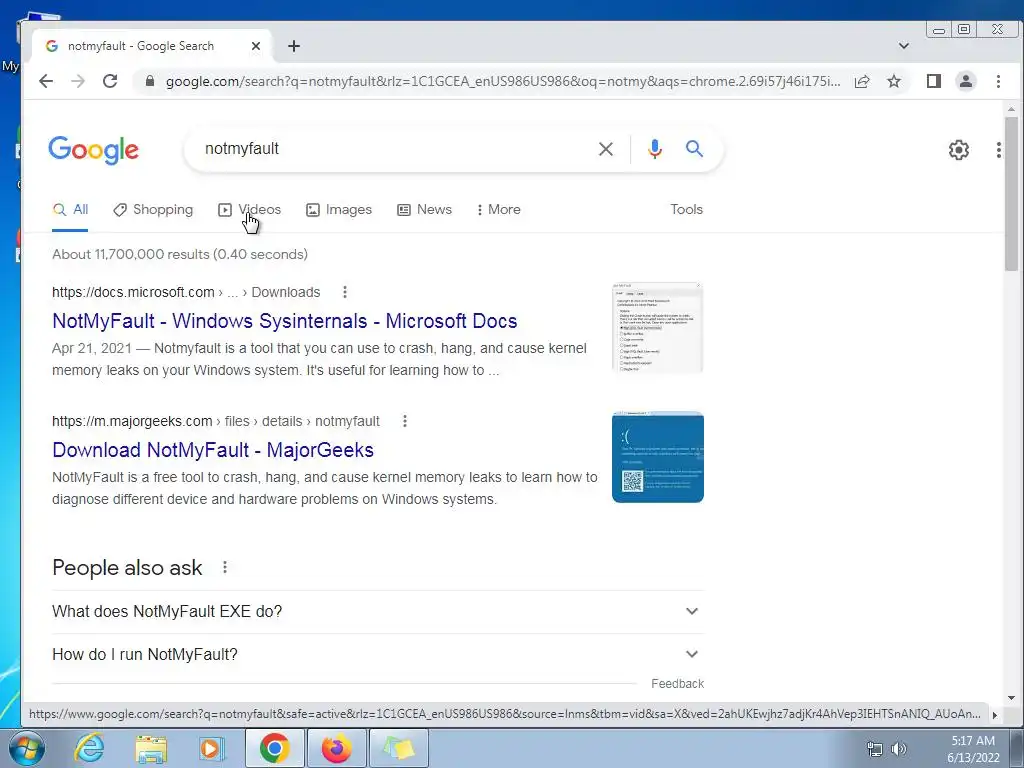Click the page vertical scrollbar thumb

1011,194
